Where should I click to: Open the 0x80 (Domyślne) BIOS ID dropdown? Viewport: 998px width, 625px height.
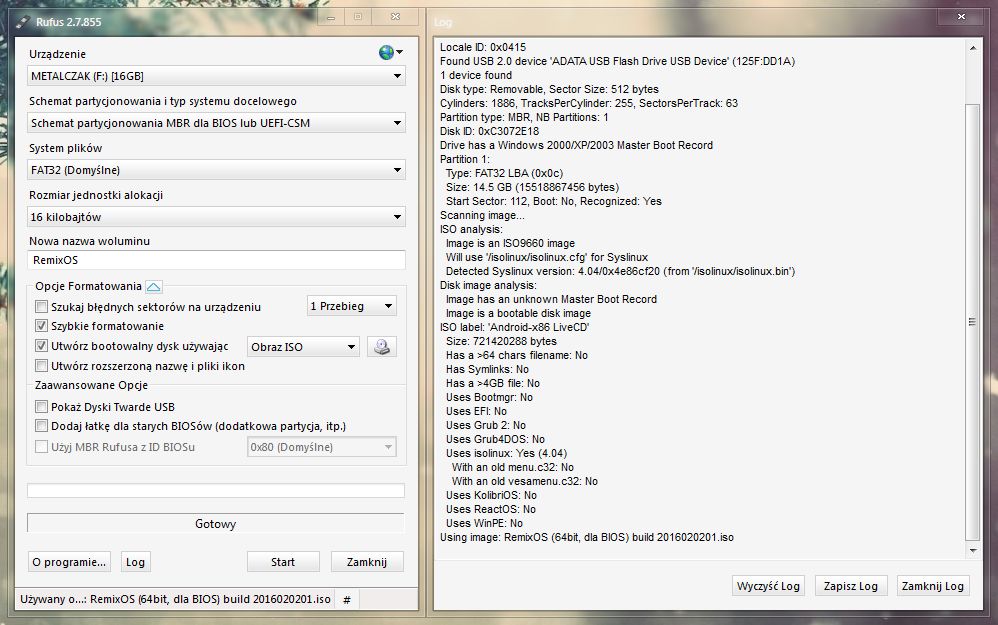click(321, 447)
